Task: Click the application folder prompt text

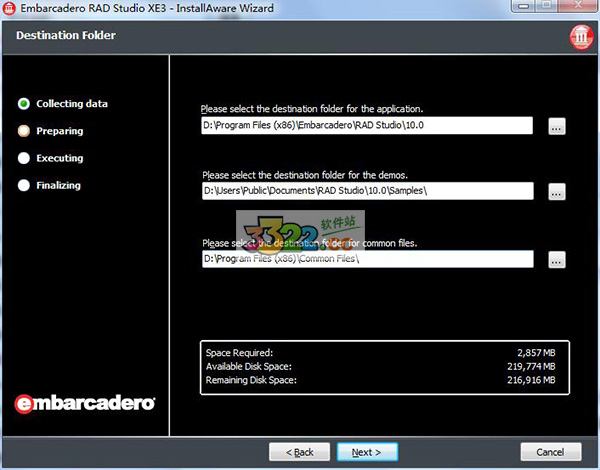Action: 312,109
